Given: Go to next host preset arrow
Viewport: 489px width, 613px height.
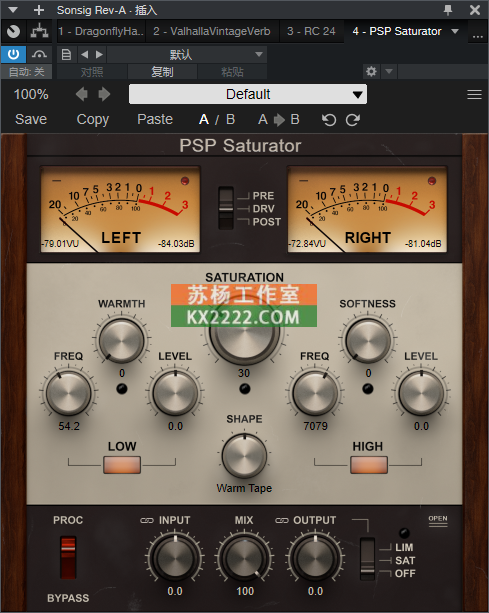Looking at the screenshot, I should [99, 54].
